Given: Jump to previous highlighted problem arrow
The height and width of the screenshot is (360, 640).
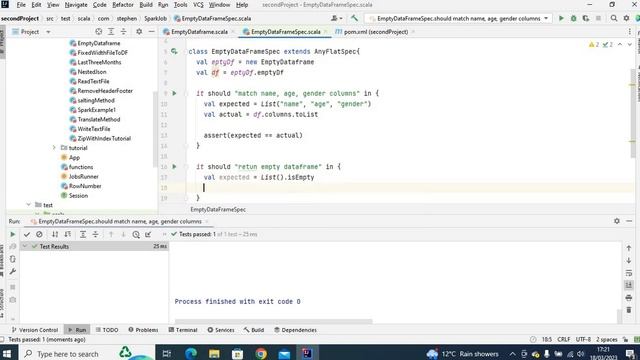Looking at the screenshot, I should [620, 44].
